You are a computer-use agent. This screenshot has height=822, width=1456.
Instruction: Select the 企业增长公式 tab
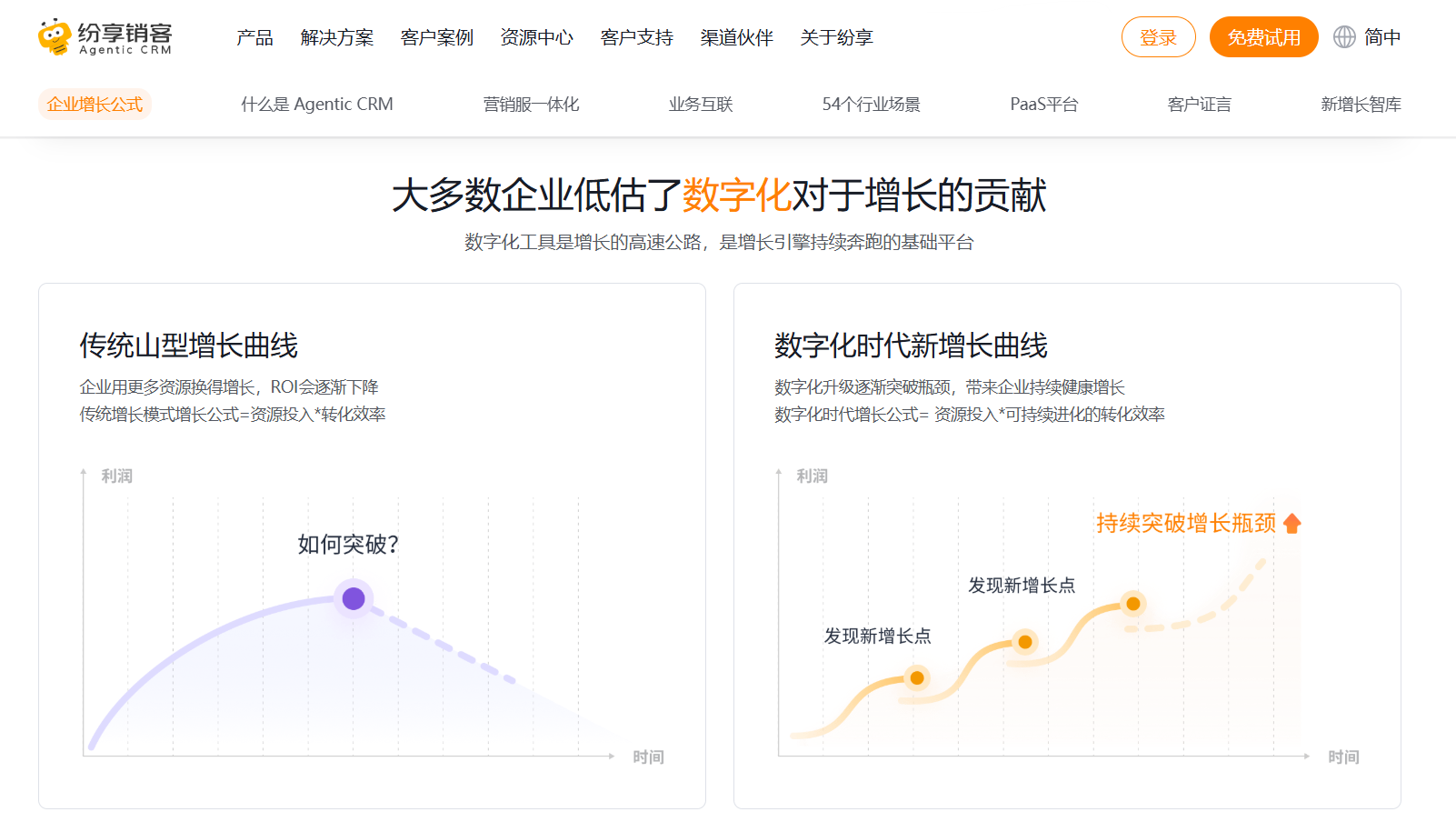[95, 105]
